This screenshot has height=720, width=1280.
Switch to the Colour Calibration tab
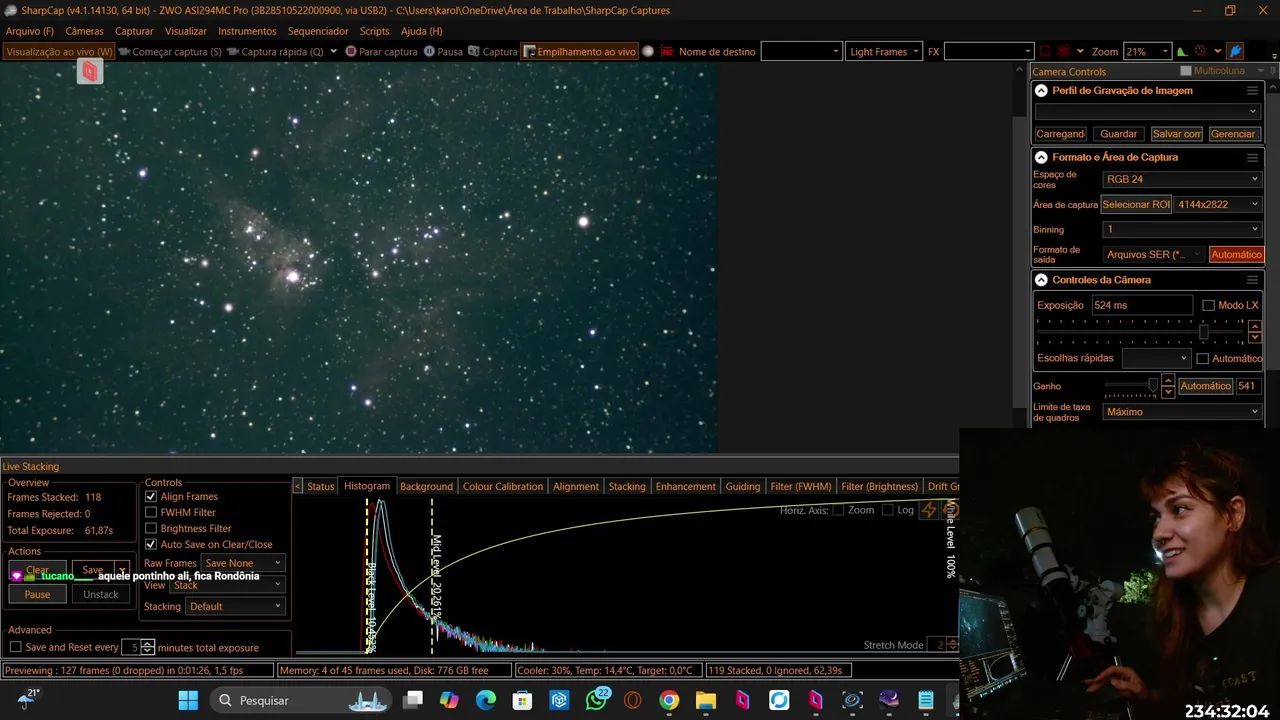(503, 486)
